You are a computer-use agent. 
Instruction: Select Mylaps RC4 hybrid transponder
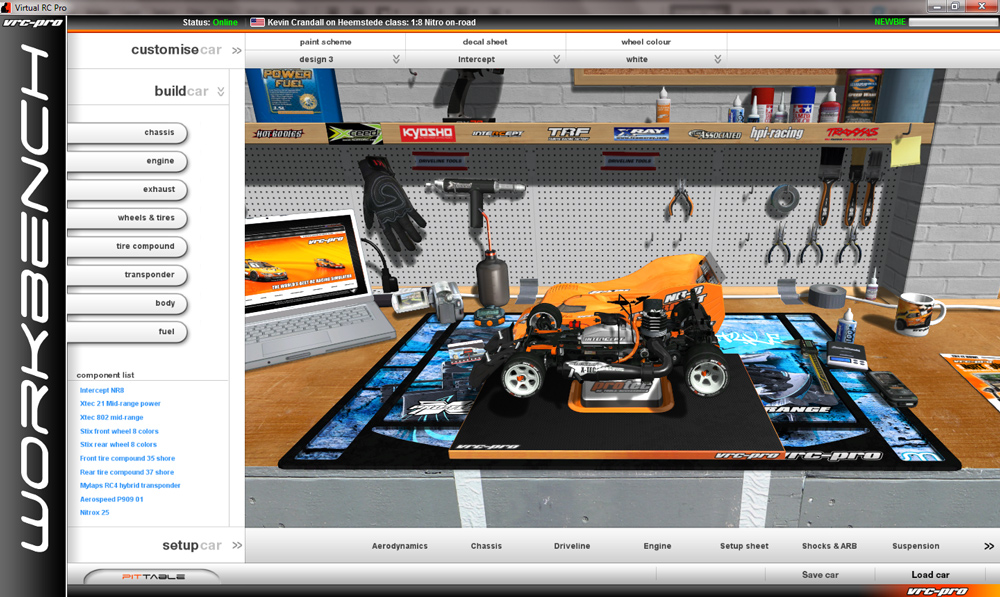(130, 485)
